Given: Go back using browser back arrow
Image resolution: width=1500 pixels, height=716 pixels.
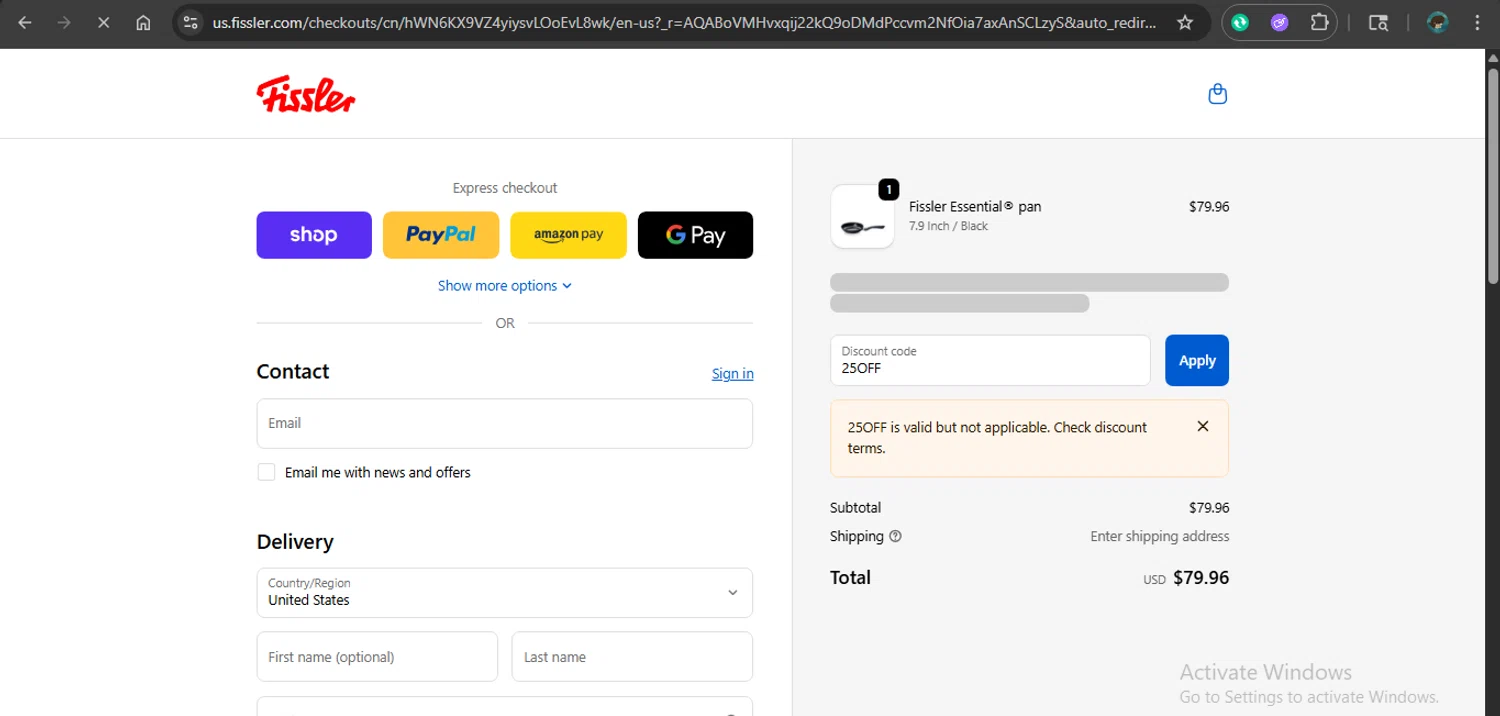Looking at the screenshot, I should coord(25,22).
